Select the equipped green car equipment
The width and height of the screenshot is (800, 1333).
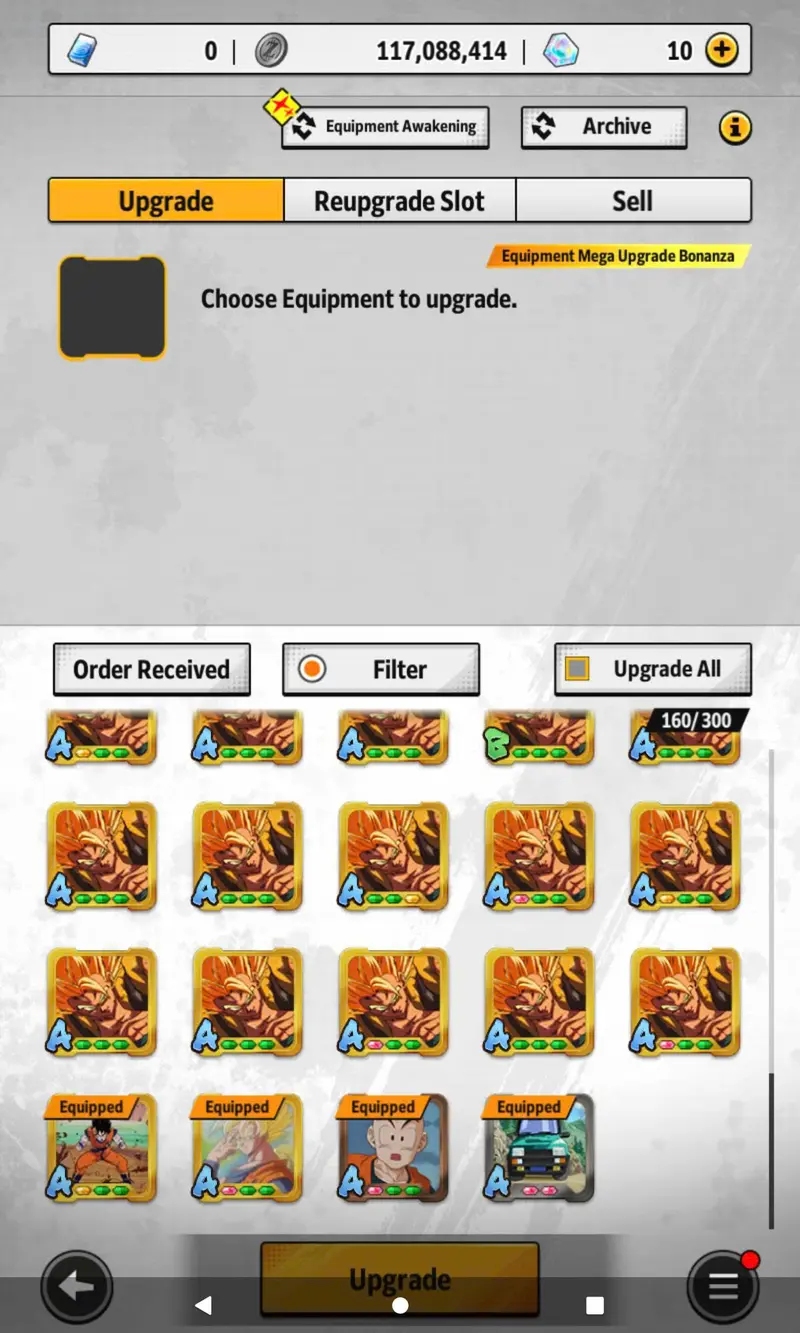tap(539, 1148)
